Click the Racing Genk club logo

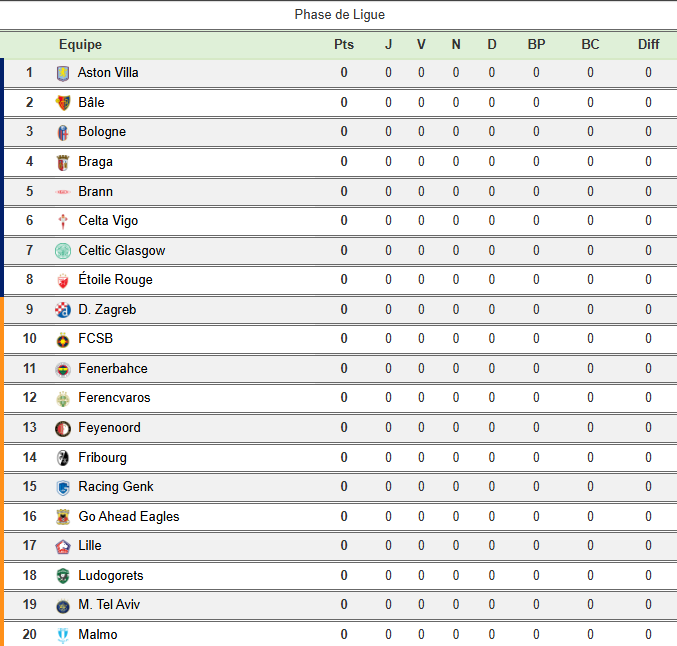click(63, 487)
